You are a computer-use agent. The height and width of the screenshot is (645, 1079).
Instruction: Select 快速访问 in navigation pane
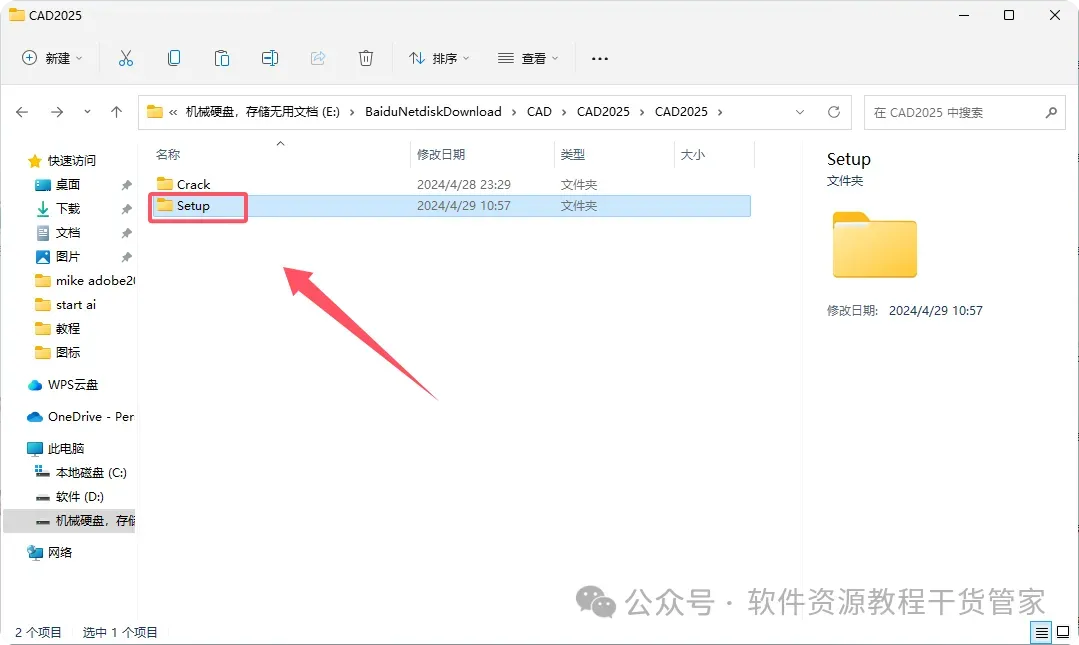click(72, 160)
